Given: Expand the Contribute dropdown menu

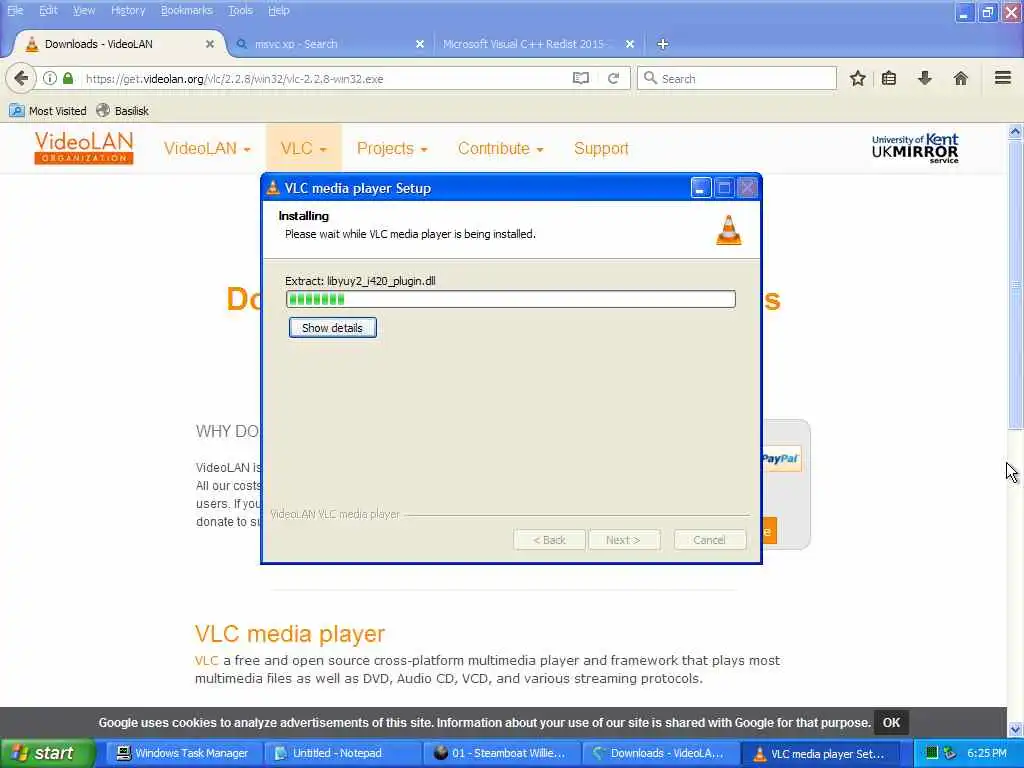Looking at the screenshot, I should pos(500,148).
